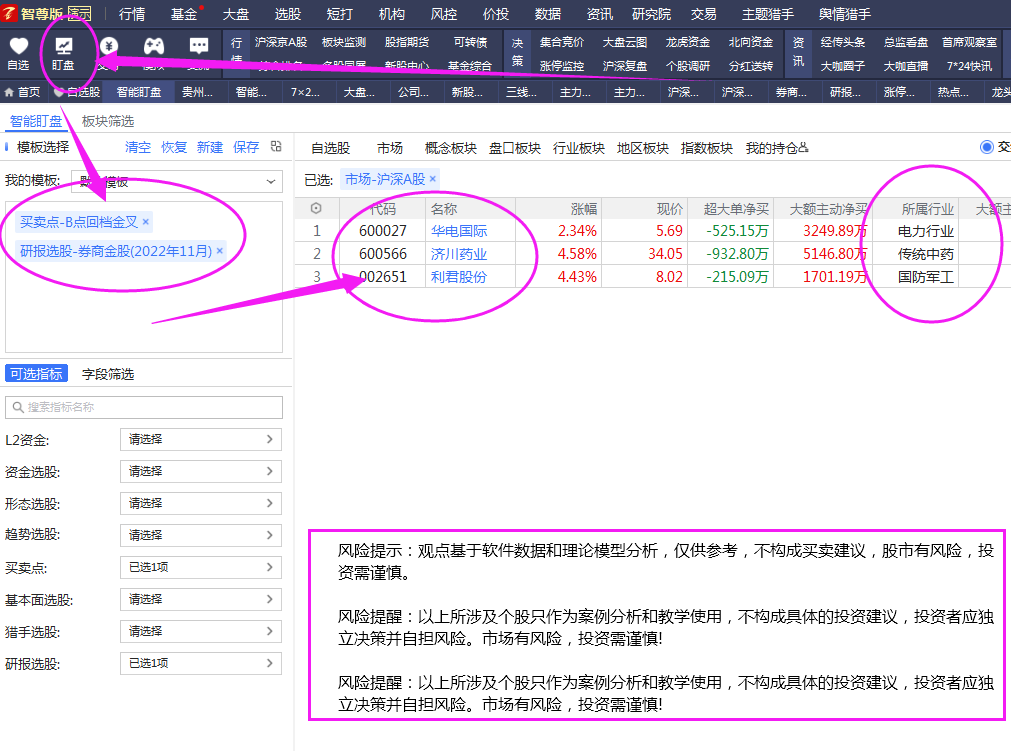Click in the 搜索指标名称 search field
Screen dimensions: 1011x751
(x=144, y=407)
